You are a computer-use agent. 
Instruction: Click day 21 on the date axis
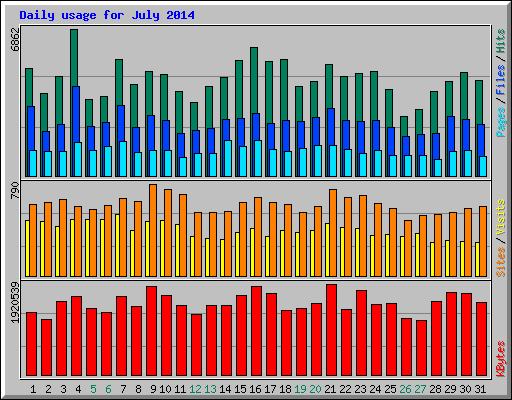(330, 389)
